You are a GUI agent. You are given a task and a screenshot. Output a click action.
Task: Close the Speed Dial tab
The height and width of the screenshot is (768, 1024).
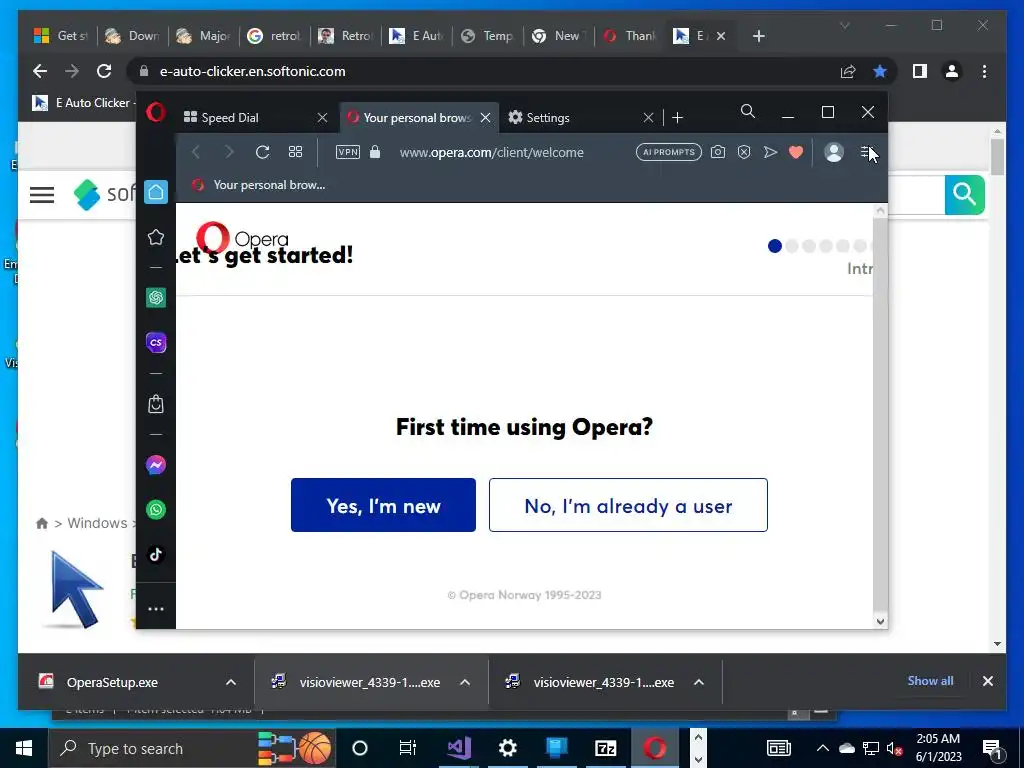pos(322,118)
